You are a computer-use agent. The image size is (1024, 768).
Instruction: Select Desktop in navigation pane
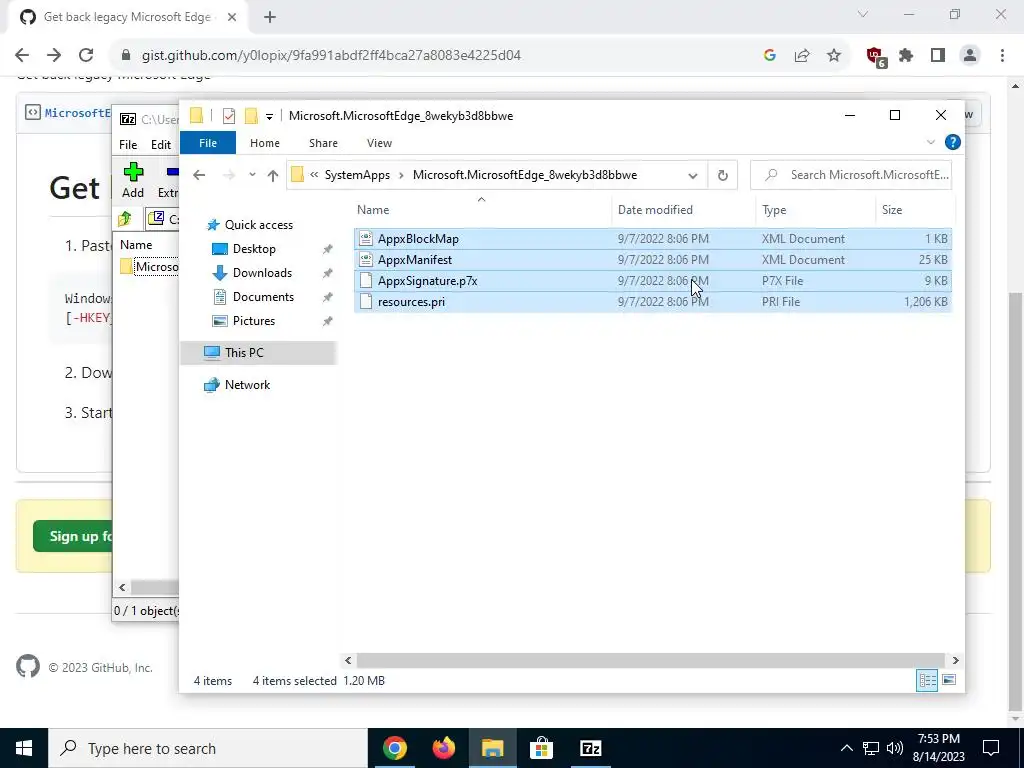point(254,249)
